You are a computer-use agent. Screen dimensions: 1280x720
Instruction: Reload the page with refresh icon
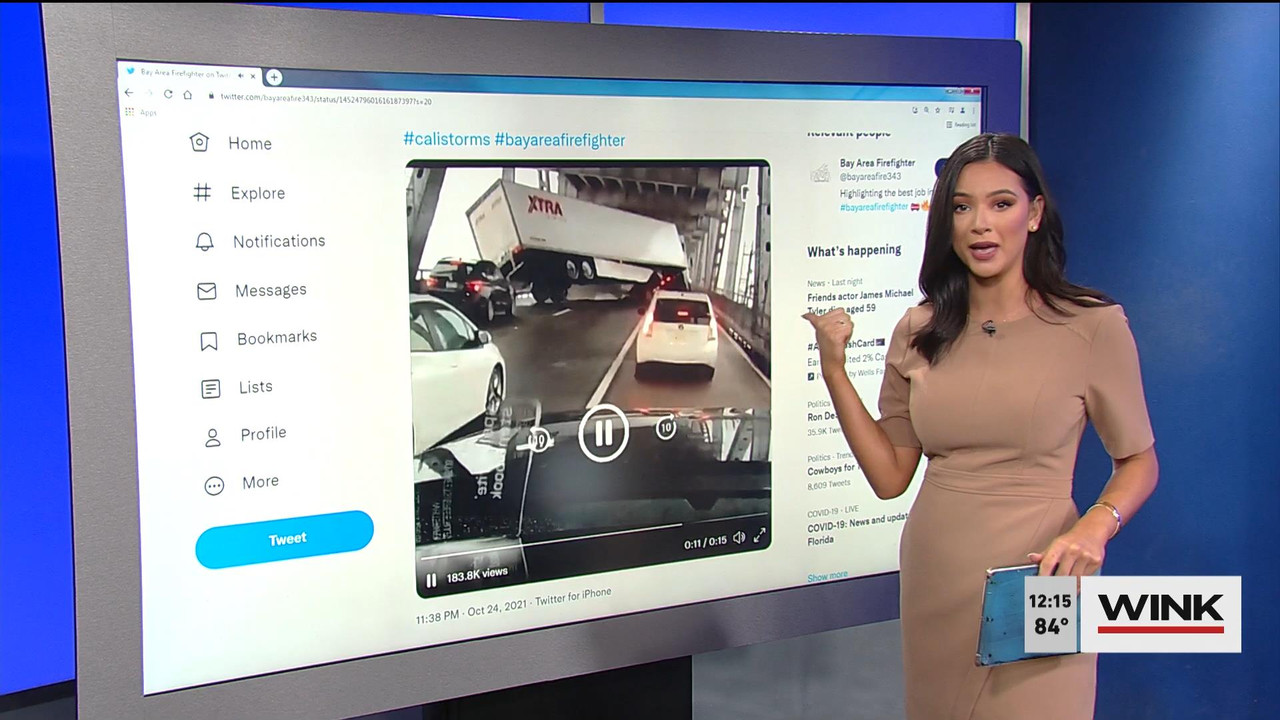pos(167,94)
